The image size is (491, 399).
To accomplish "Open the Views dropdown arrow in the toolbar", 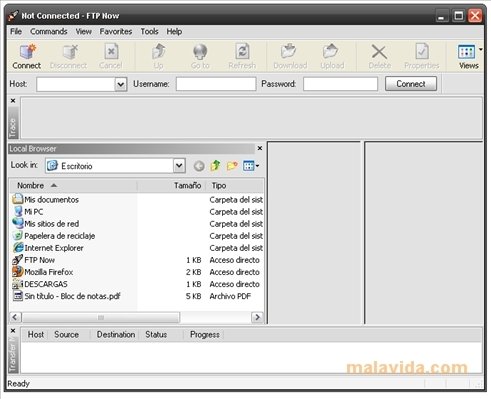I will pyautogui.click(x=480, y=50).
